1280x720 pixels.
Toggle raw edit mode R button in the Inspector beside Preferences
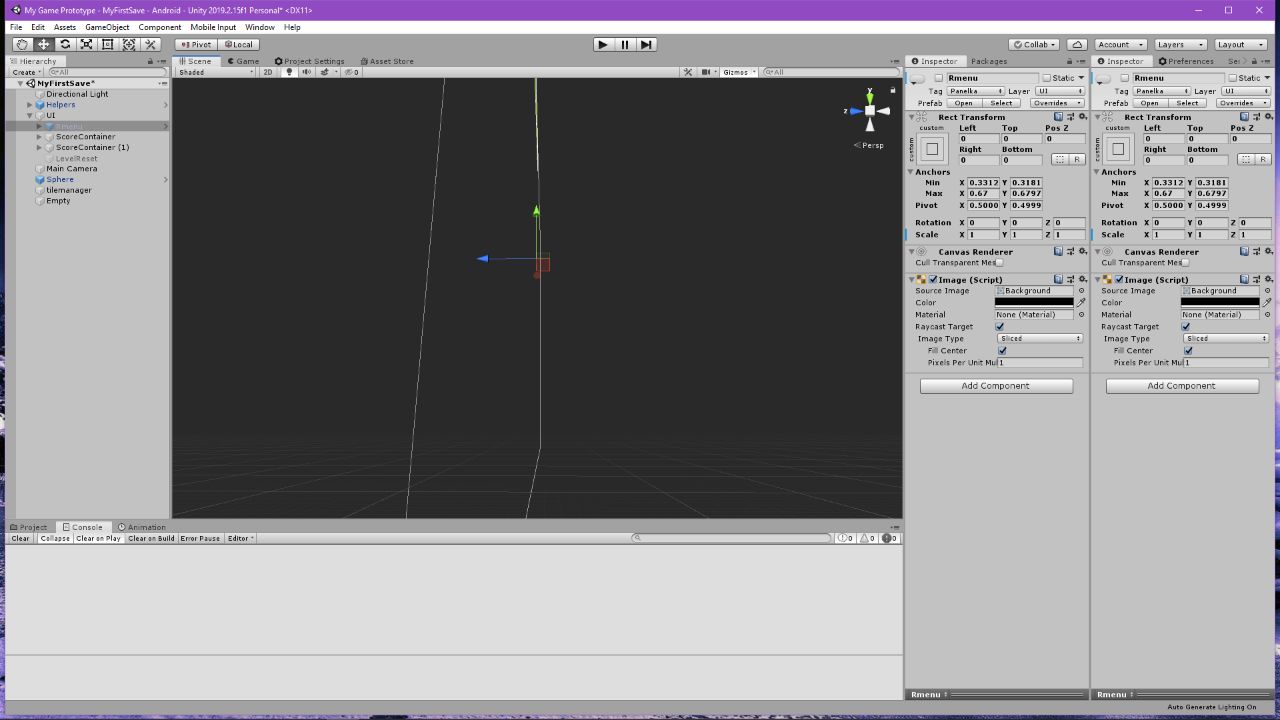1263,160
